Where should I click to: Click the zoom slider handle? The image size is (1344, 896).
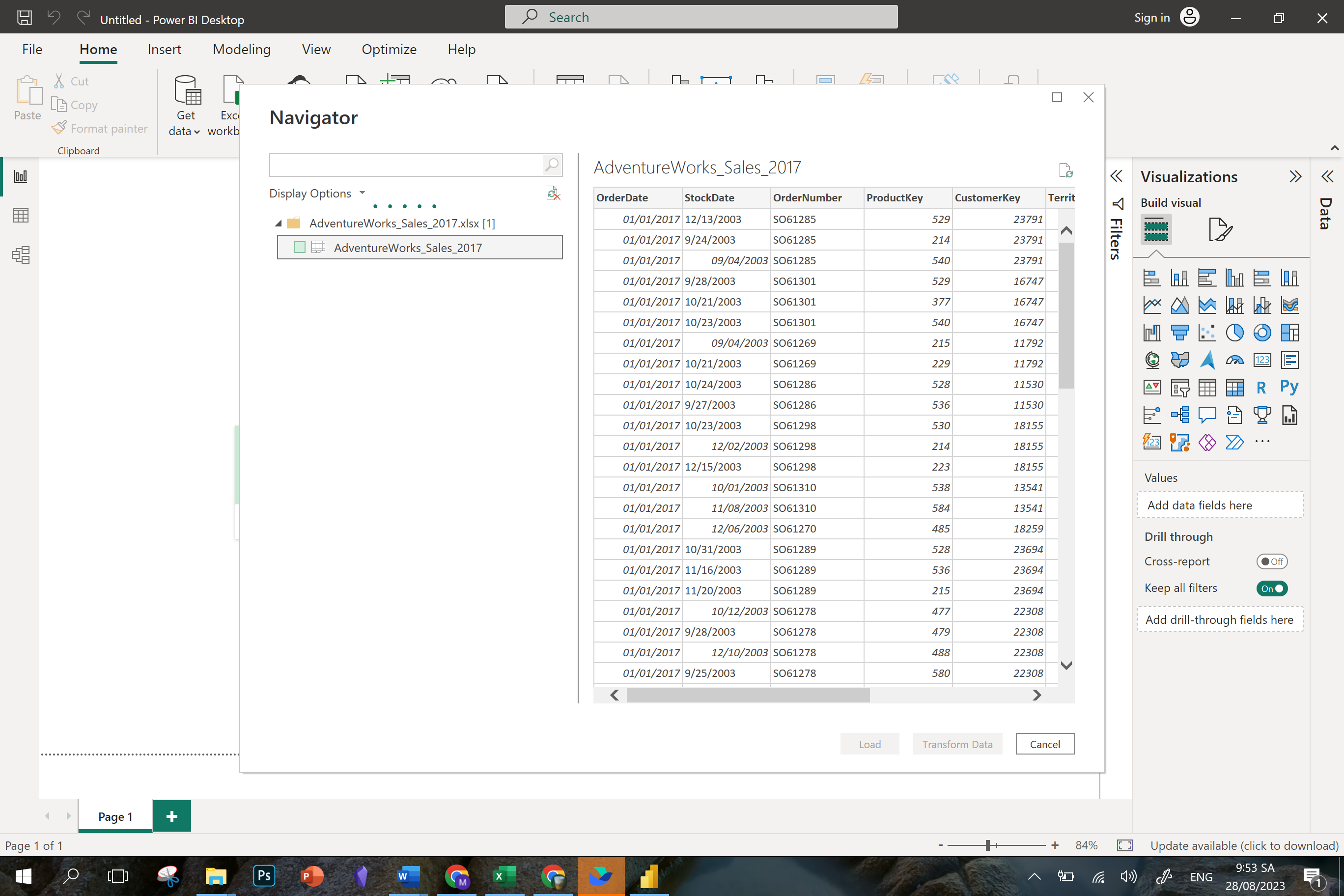987,845
